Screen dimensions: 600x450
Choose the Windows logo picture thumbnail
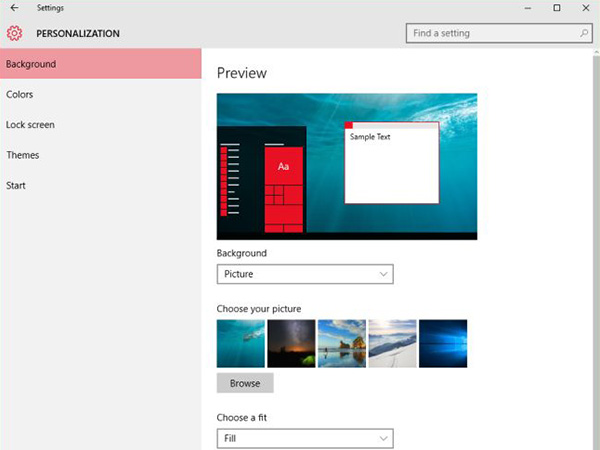pyautogui.click(x=443, y=344)
